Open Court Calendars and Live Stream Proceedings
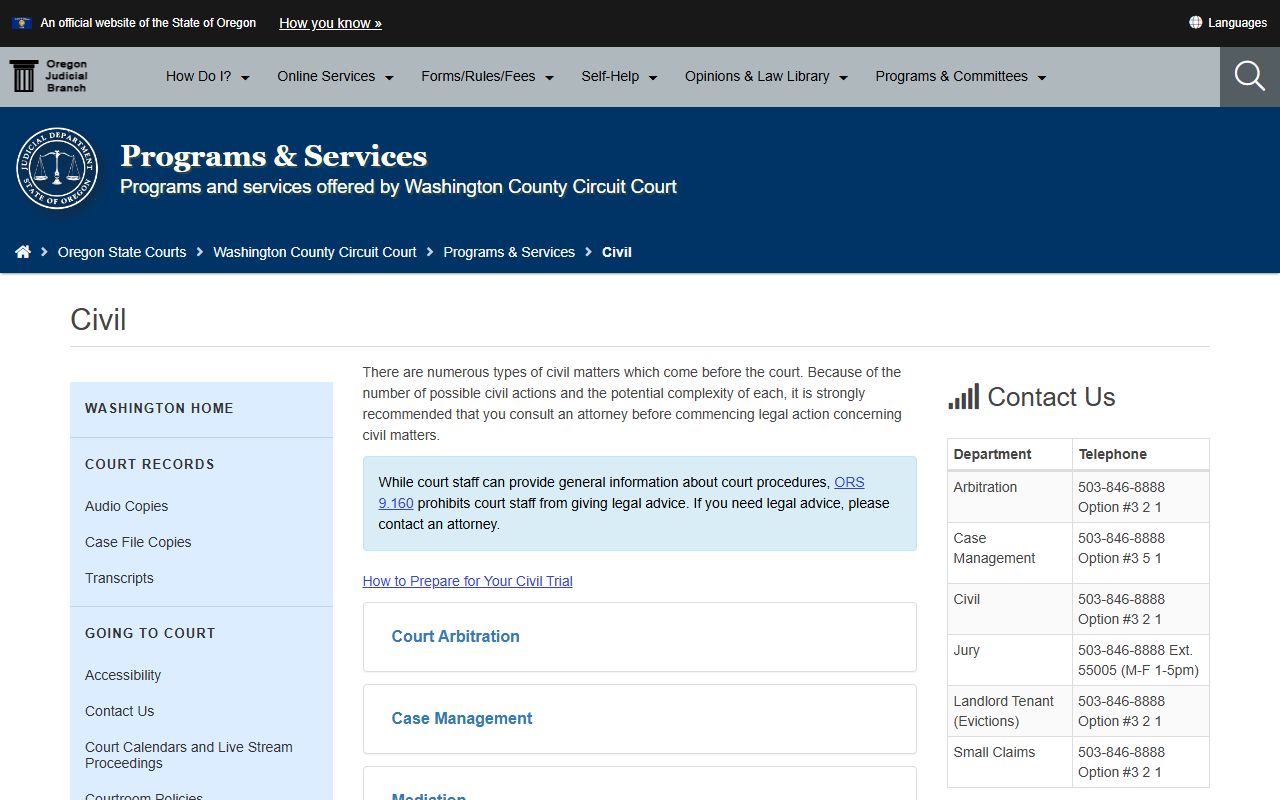Screen dimensions: 1280x800 point(189,755)
